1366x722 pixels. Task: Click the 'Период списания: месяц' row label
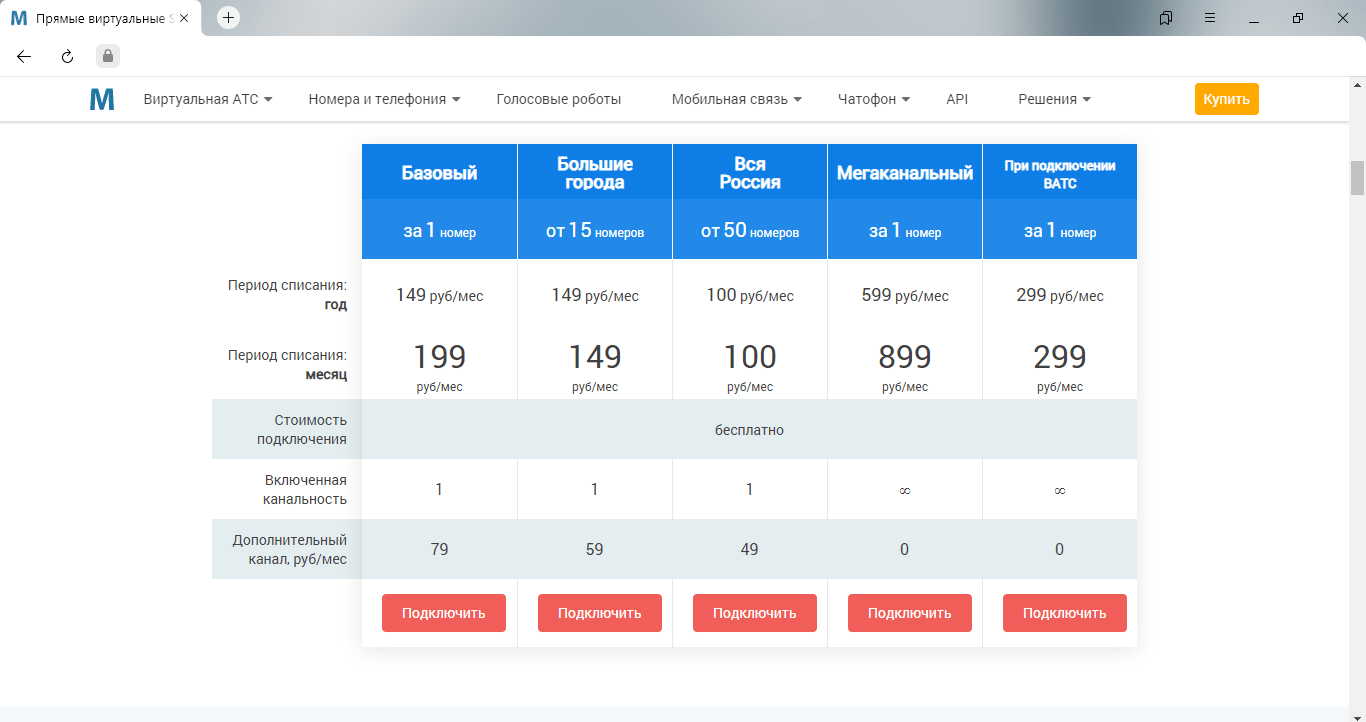[x=287, y=365]
